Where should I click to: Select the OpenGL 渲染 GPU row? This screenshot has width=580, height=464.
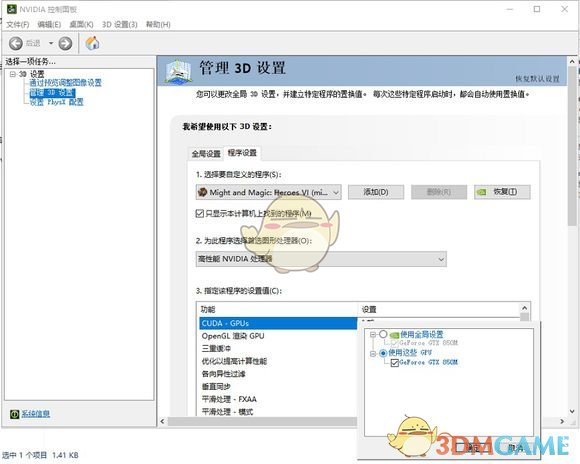pos(278,336)
